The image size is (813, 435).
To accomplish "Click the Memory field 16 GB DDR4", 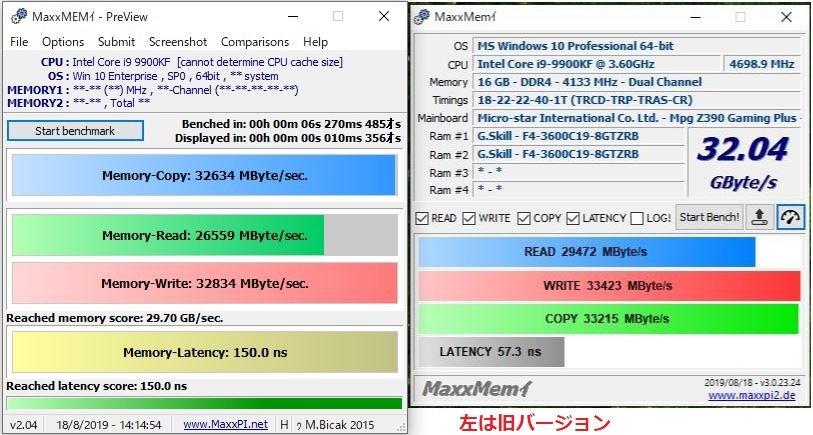I will (x=637, y=82).
